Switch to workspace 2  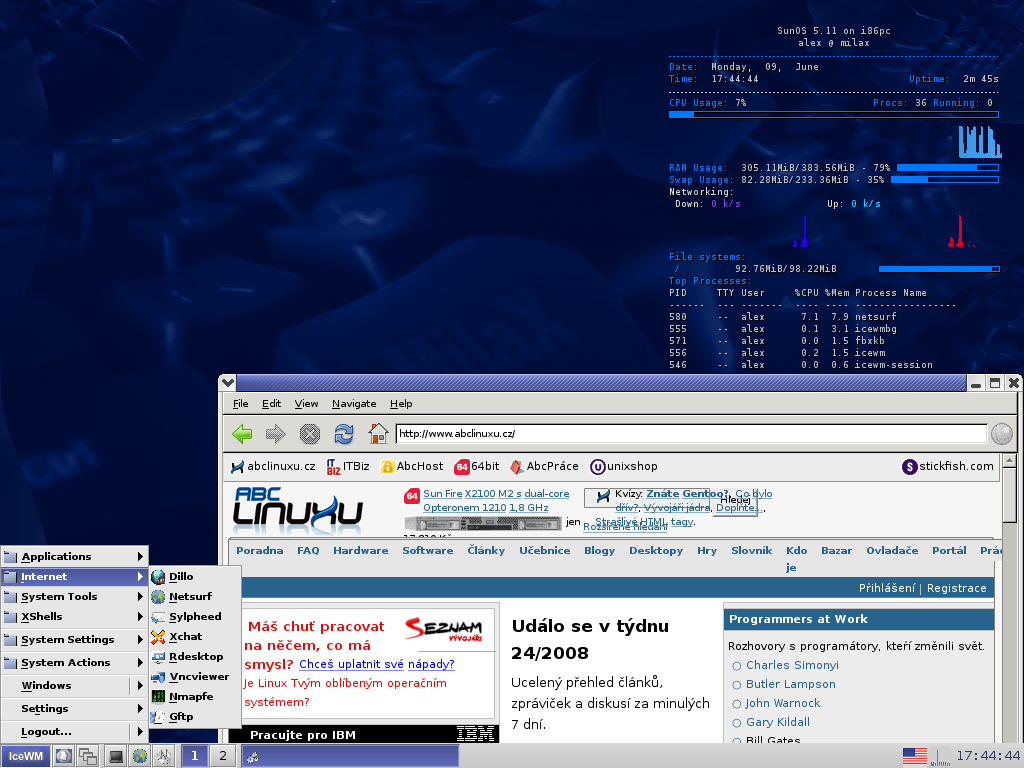click(223, 756)
